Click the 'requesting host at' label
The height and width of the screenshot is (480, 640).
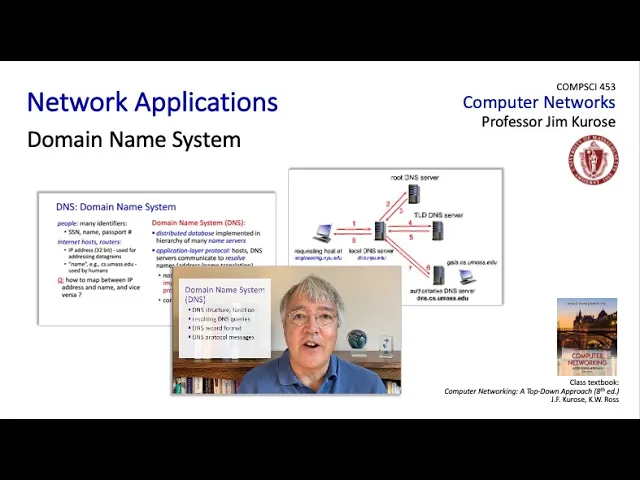pyautogui.click(x=318, y=251)
